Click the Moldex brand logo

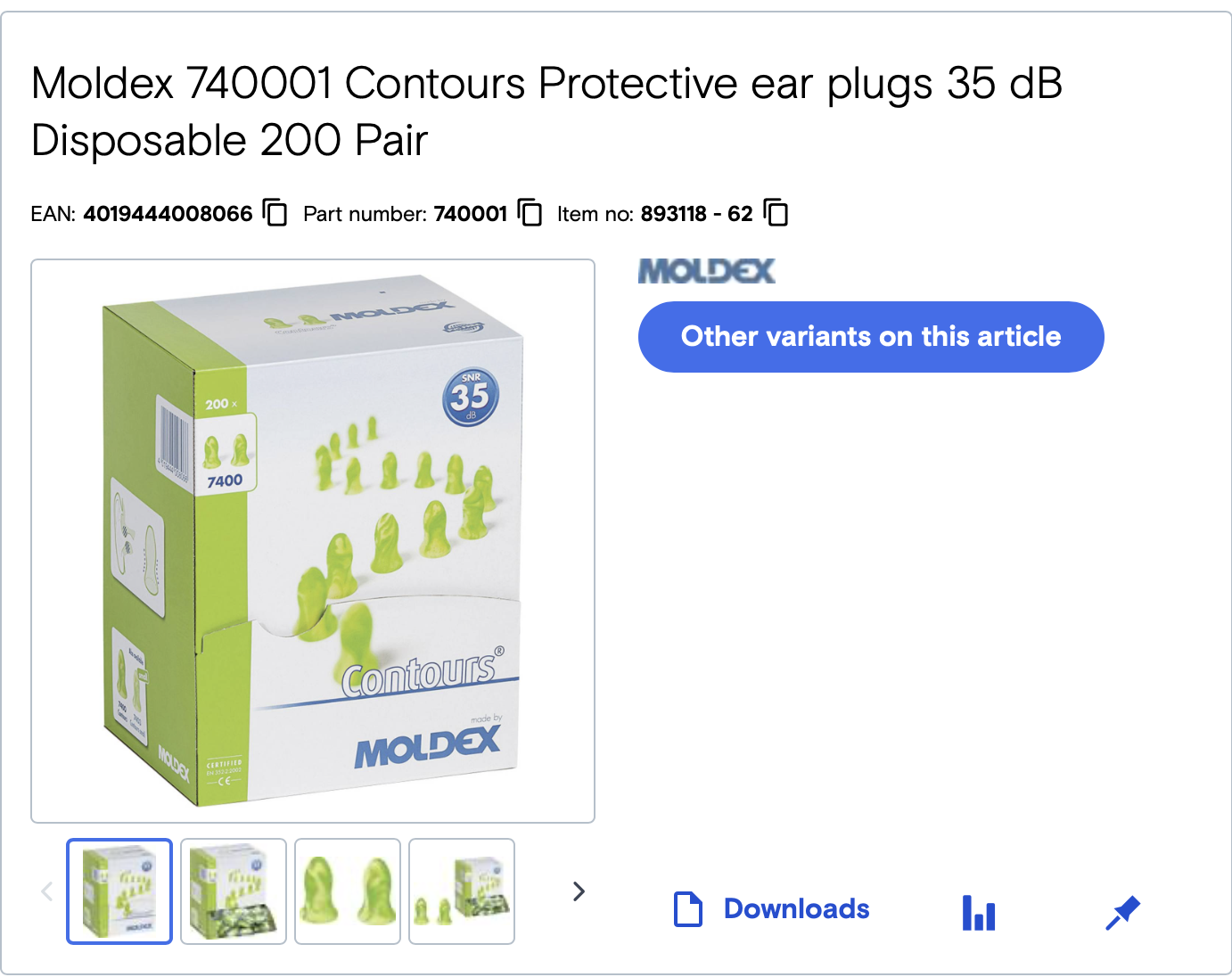coord(707,271)
